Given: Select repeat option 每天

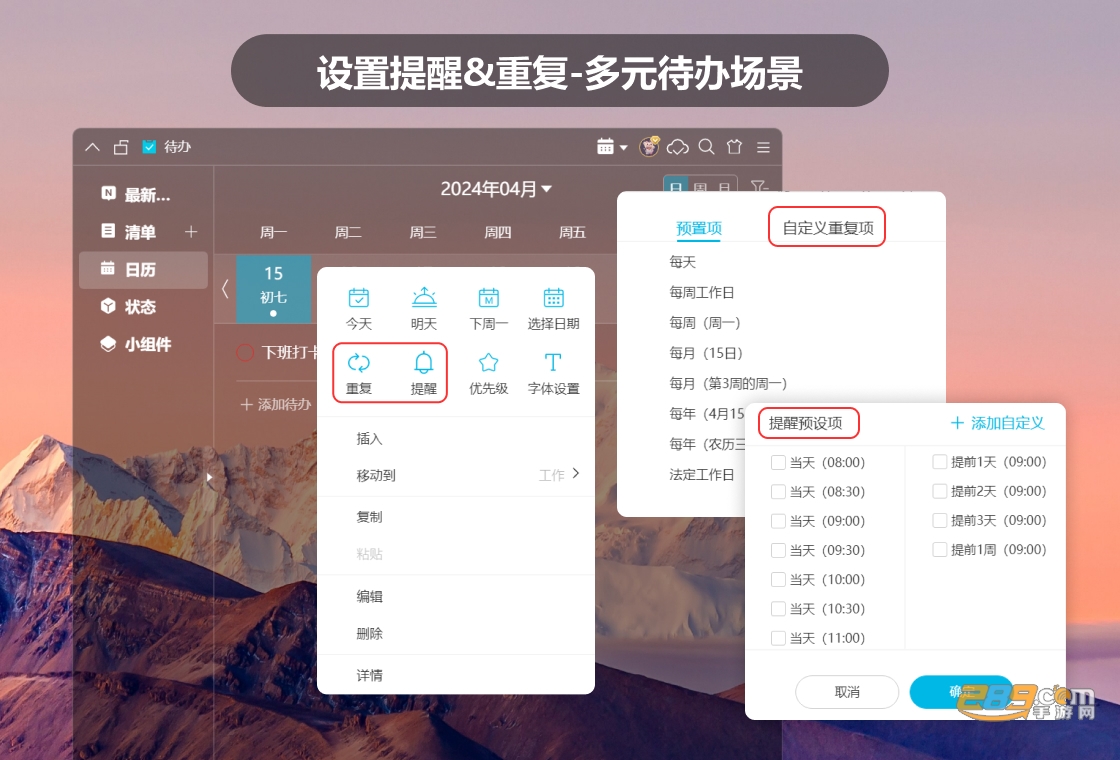Looking at the screenshot, I should (682, 262).
